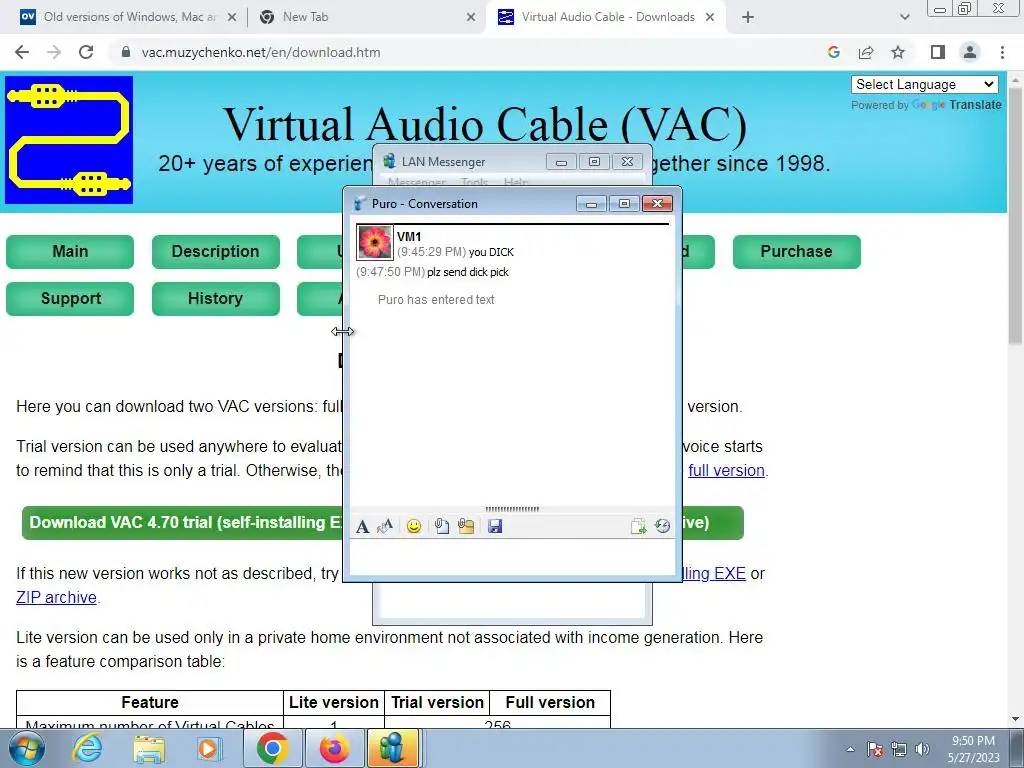Click the send file paperclip icon
Viewport: 1024px width, 768px height.
point(441,526)
